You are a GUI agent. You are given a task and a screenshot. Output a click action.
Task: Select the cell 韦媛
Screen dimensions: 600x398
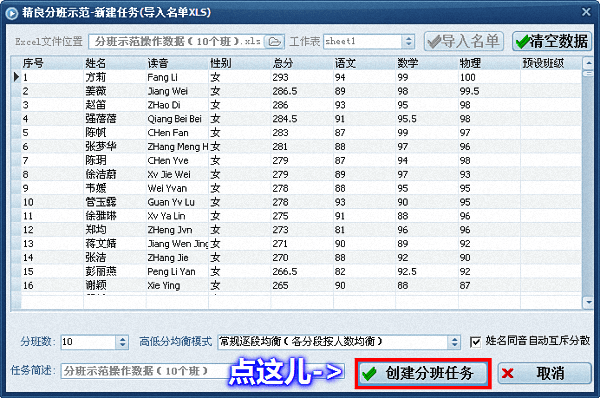pyautogui.click(x=114, y=188)
